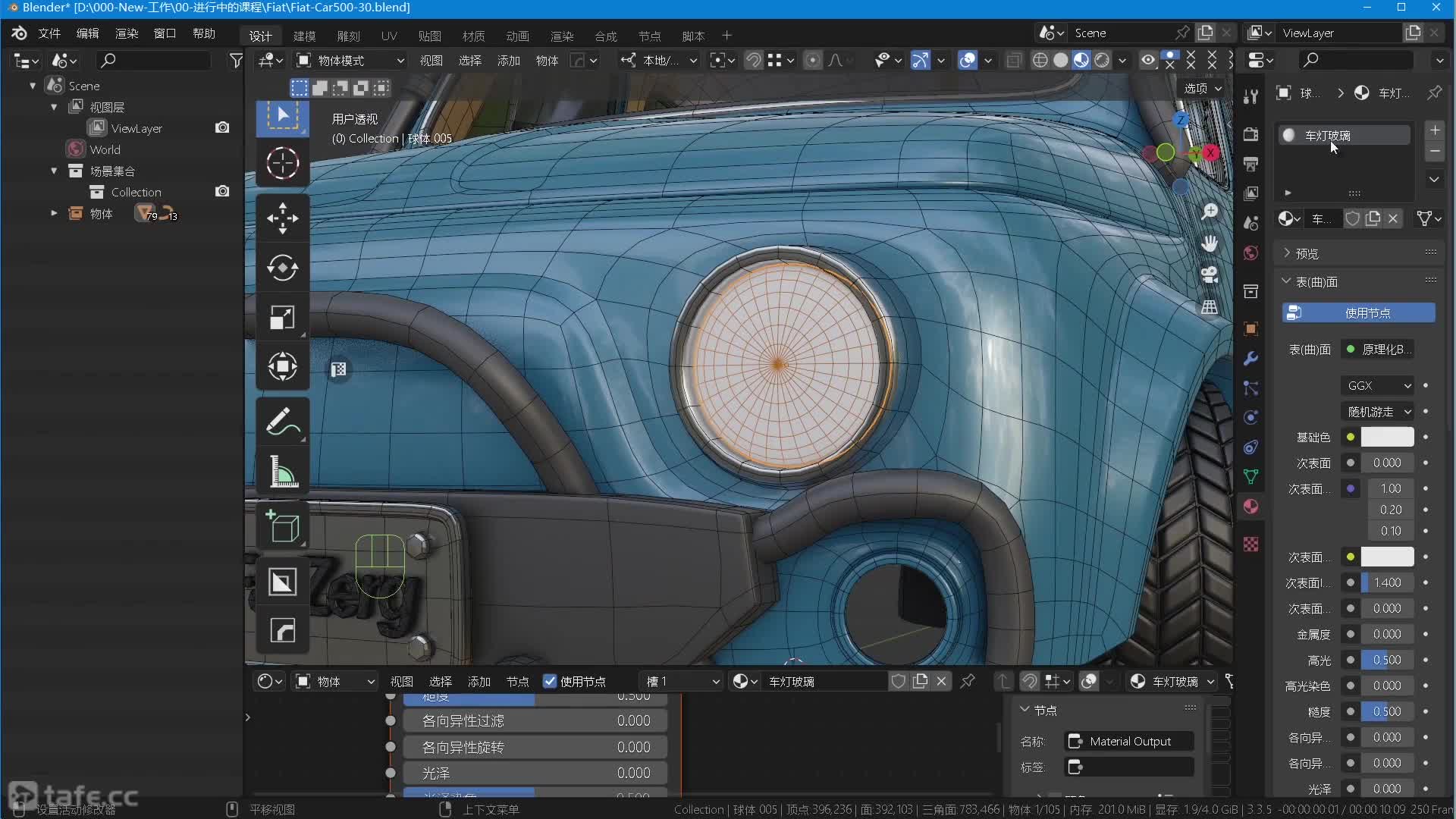1456x819 pixels.
Task: Open Object Mode dropdown in viewport
Action: click(350, 61)
